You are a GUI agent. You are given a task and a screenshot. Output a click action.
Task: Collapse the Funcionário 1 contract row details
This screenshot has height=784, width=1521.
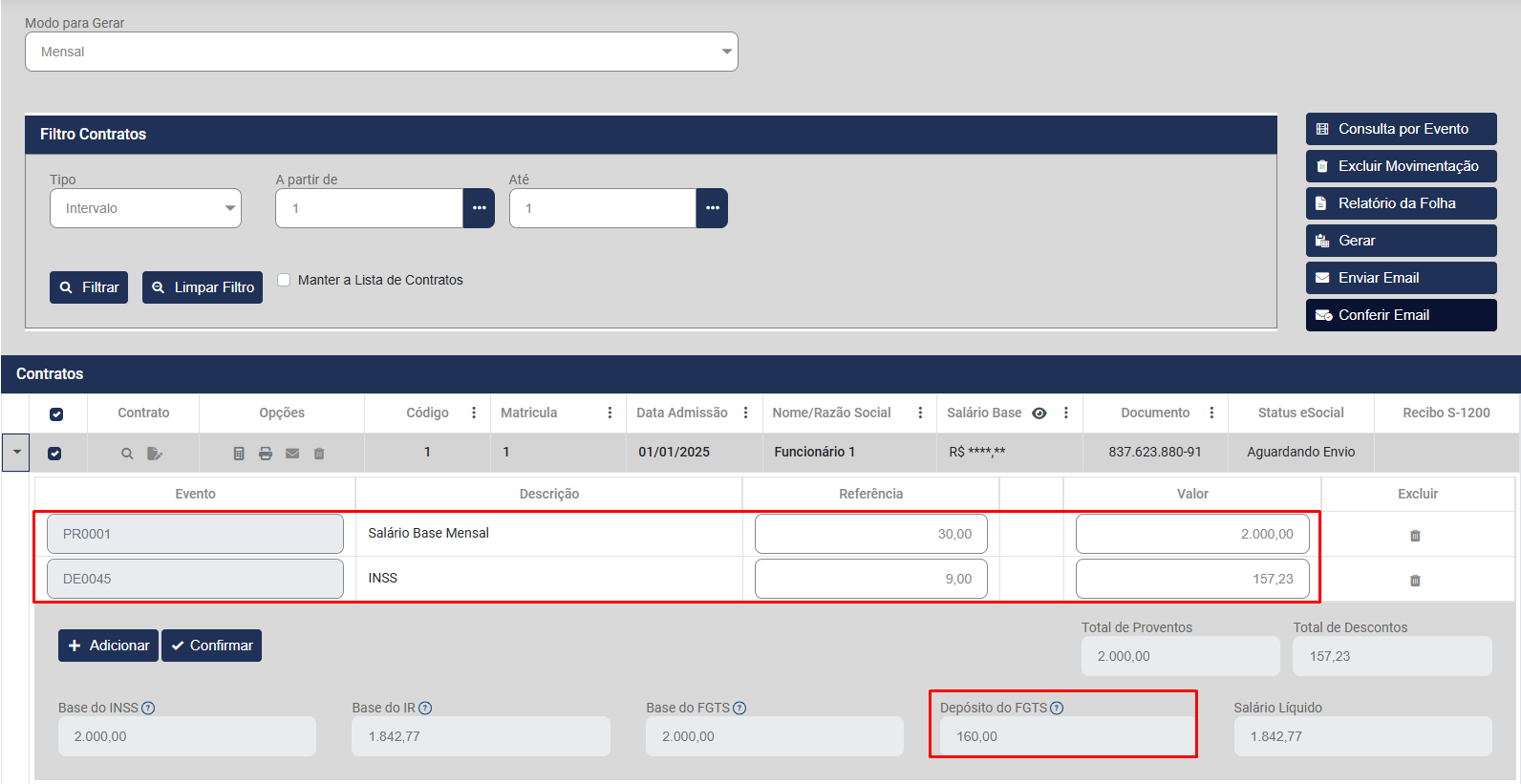coord(16,453)
